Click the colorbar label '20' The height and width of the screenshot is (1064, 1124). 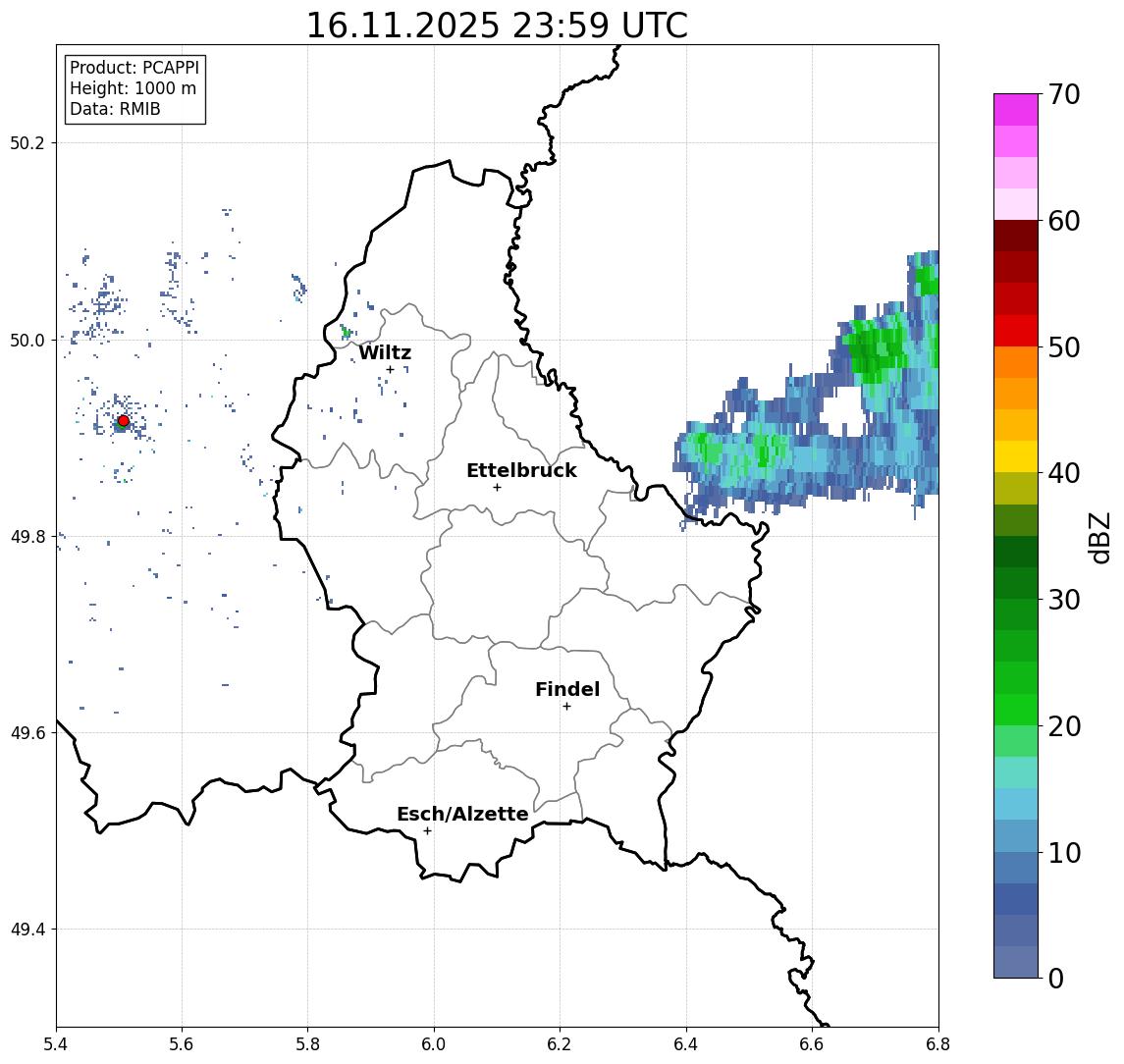[1064, 725]
